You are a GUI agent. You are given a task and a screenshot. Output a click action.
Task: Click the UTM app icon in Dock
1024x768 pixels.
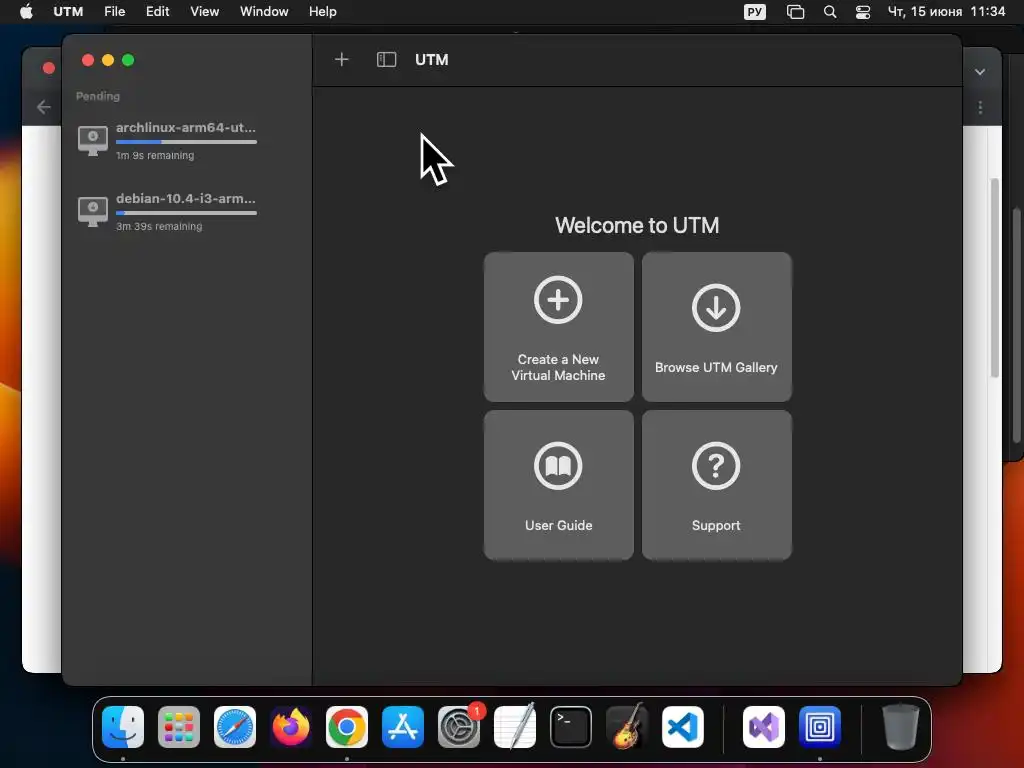(x=820, y=727)
